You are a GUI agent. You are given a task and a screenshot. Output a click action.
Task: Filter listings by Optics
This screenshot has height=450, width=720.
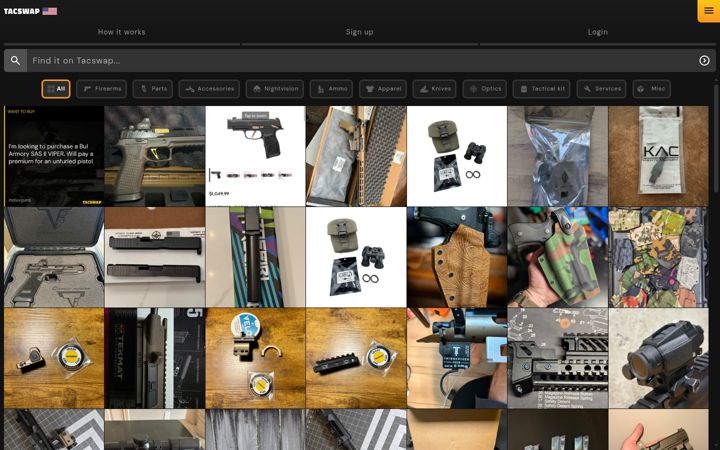(485, 89)
